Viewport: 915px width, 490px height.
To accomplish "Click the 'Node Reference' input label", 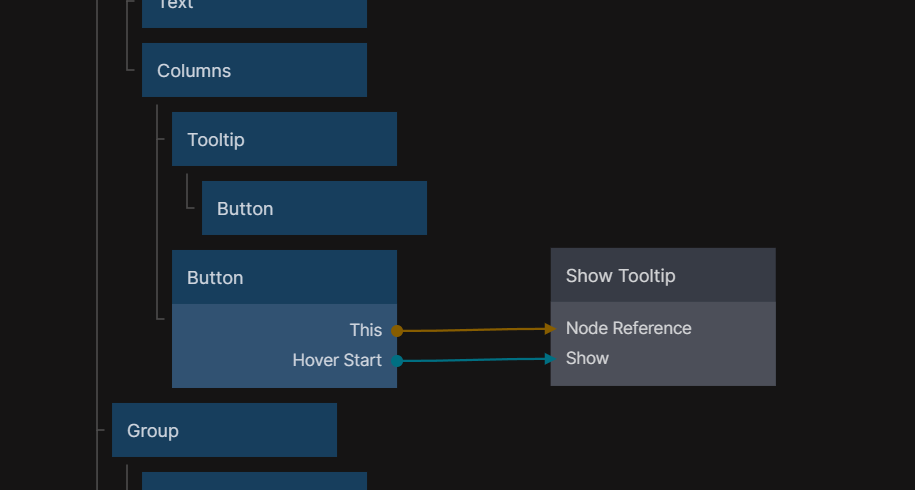I will 628,328.
